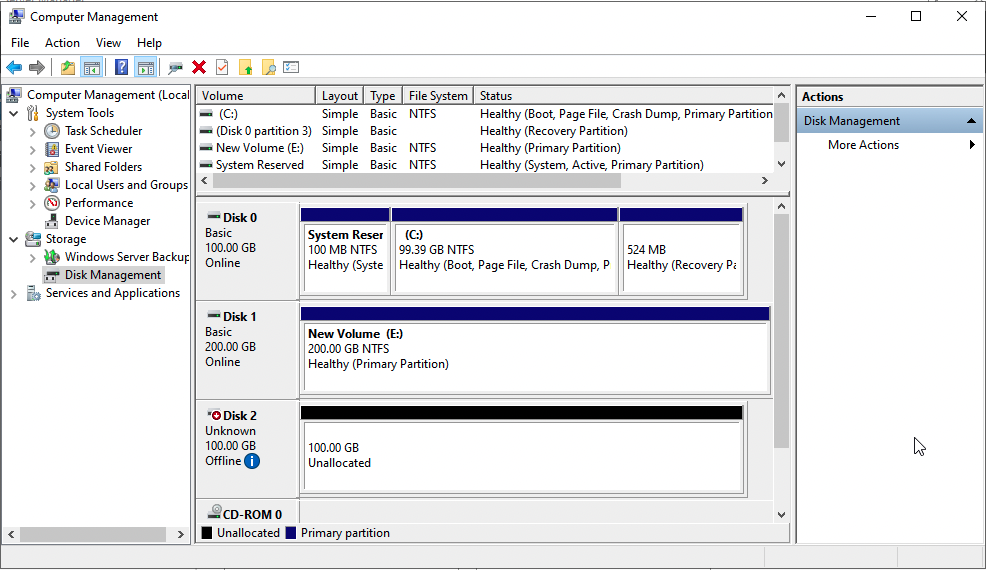This screenshot has width=986, height=570.
Task: Expand the Performance node
Action: pos(33,203)
